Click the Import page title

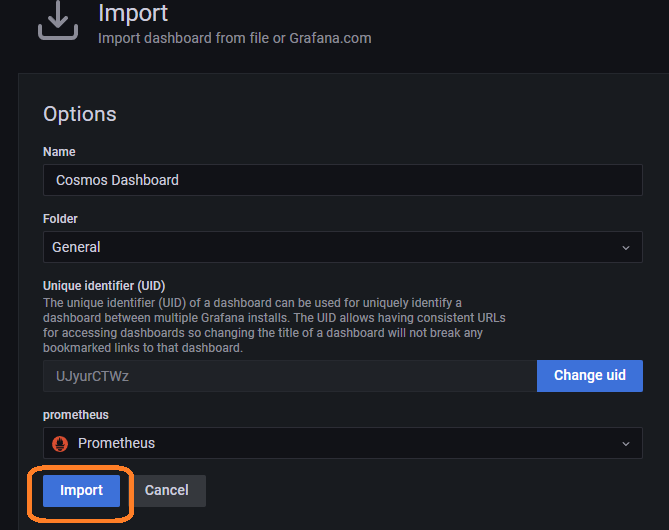(133, 13)
